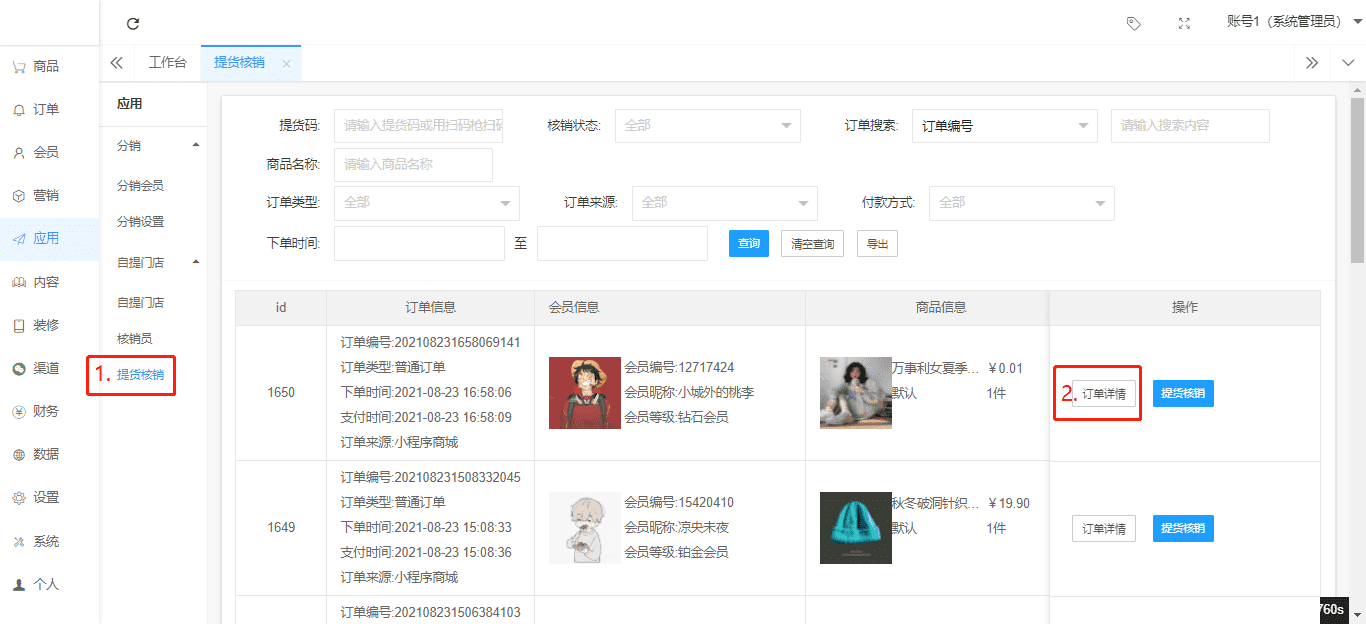Close the 提货核销 tab
The image size is (1366, 624).
click(286, 63)
